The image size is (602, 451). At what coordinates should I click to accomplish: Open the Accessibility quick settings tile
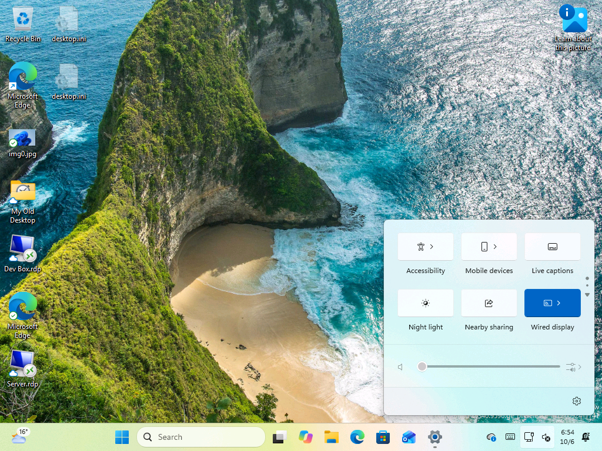coord(425,246)
